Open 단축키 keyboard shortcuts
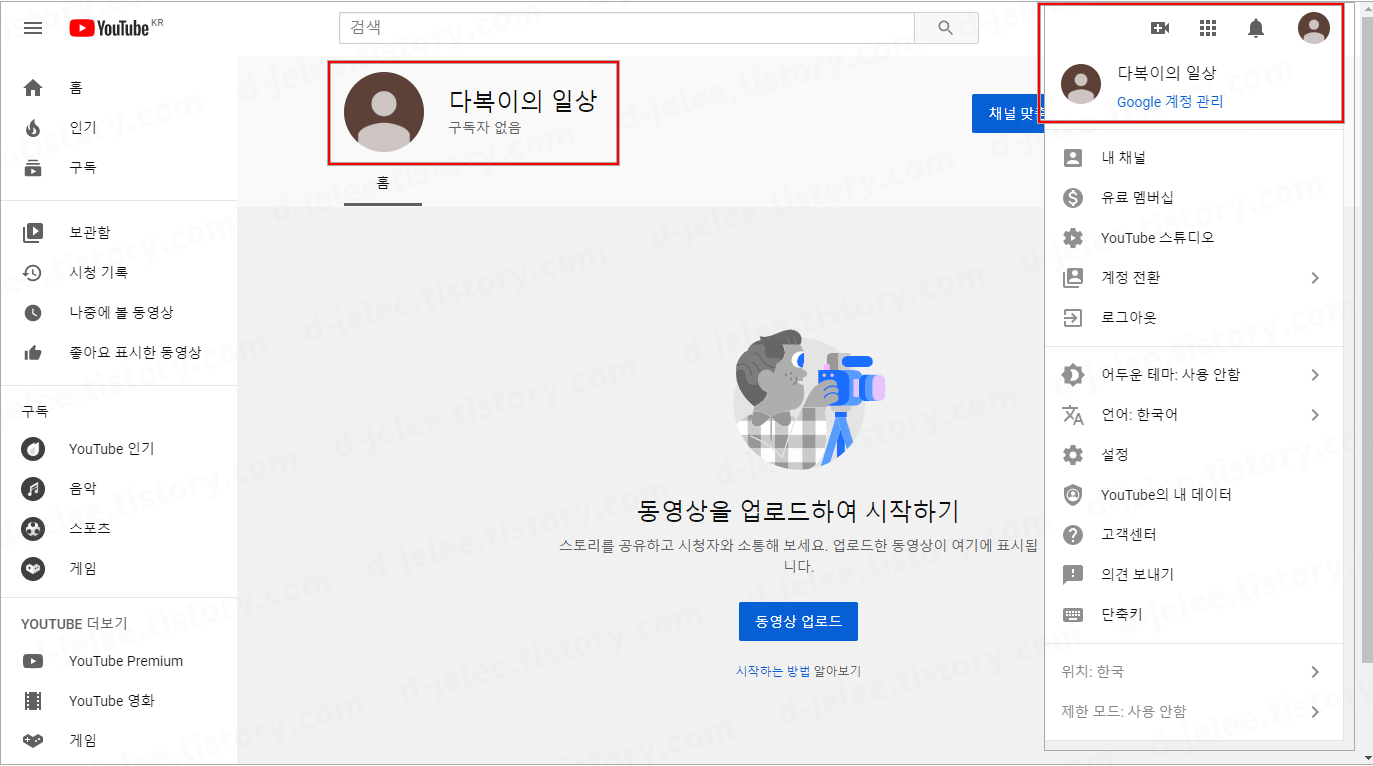1373x766 pixels. pos(1194,615)
